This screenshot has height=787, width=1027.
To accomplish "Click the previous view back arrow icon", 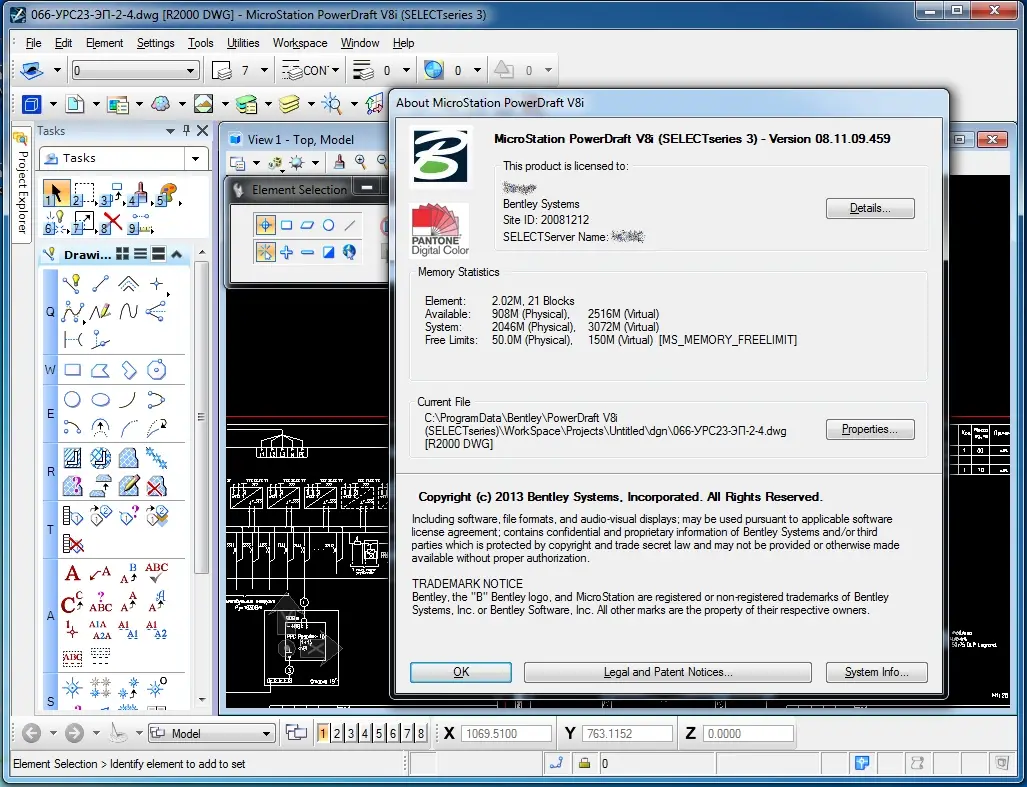I will click(x=31, y=733).
